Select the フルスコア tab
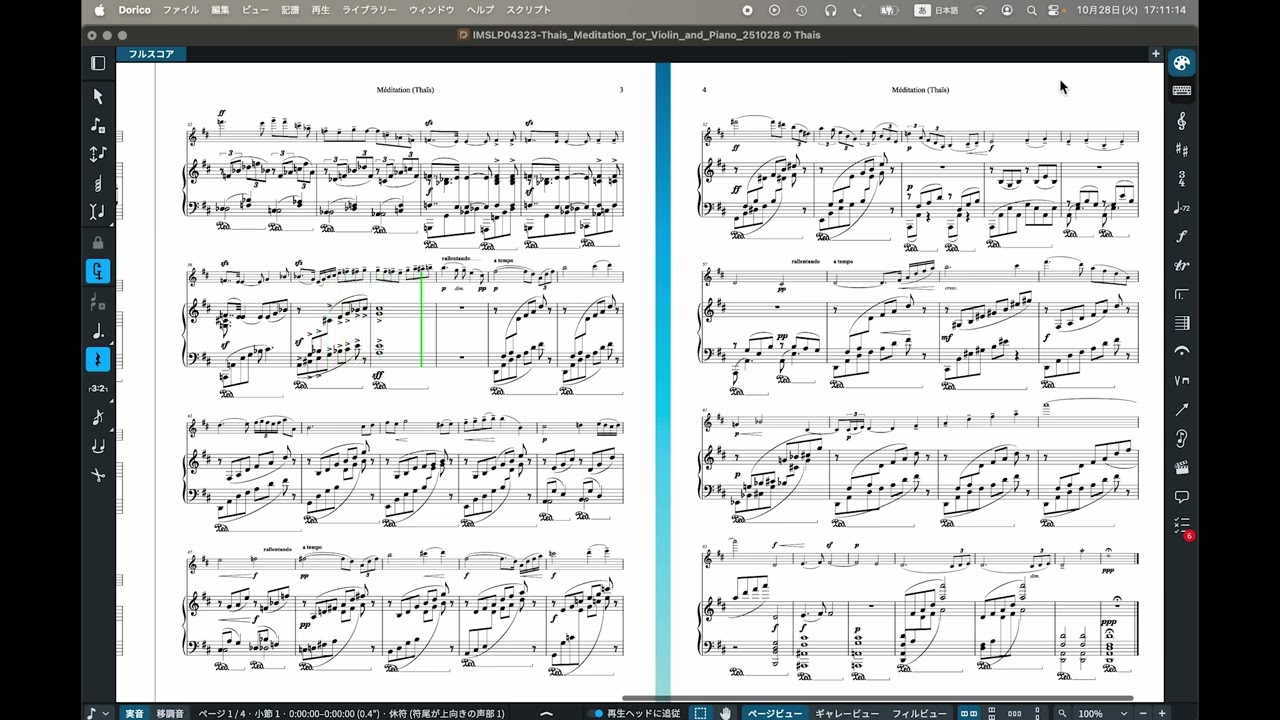This screenshot has width=1280, height=720. 151,54
